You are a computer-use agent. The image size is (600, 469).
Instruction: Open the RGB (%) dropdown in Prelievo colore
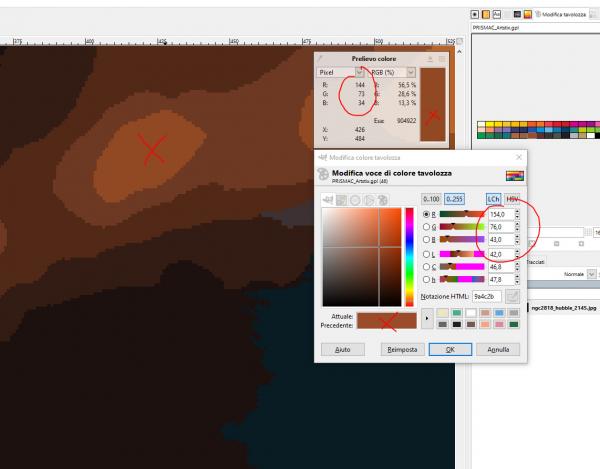click(392, 72)
